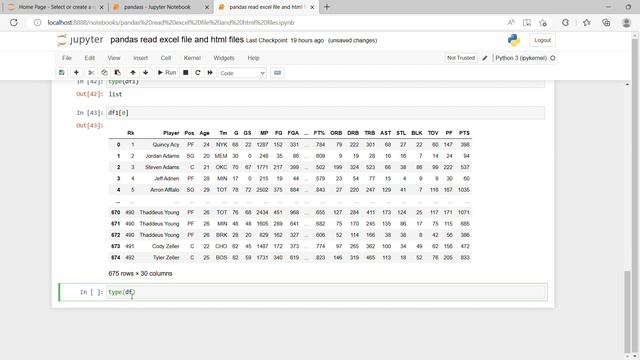This screenshot has width=640, height=360.
Task: Click the Jeff Adrien player cell
Action: [167, 178]
